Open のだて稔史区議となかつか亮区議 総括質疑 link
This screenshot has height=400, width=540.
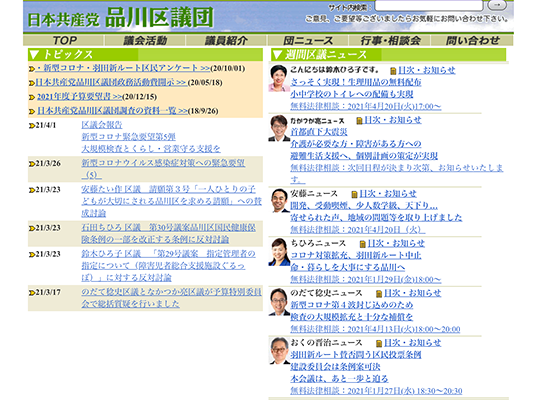pyautogui.click(x=172, y=298)
